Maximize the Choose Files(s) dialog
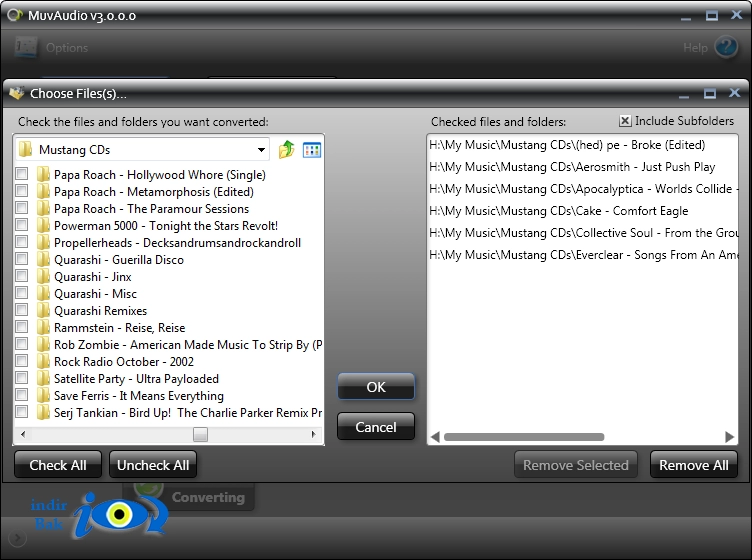Image resolution: width=752 pixels, height=560 pixels. click(709, 93)
